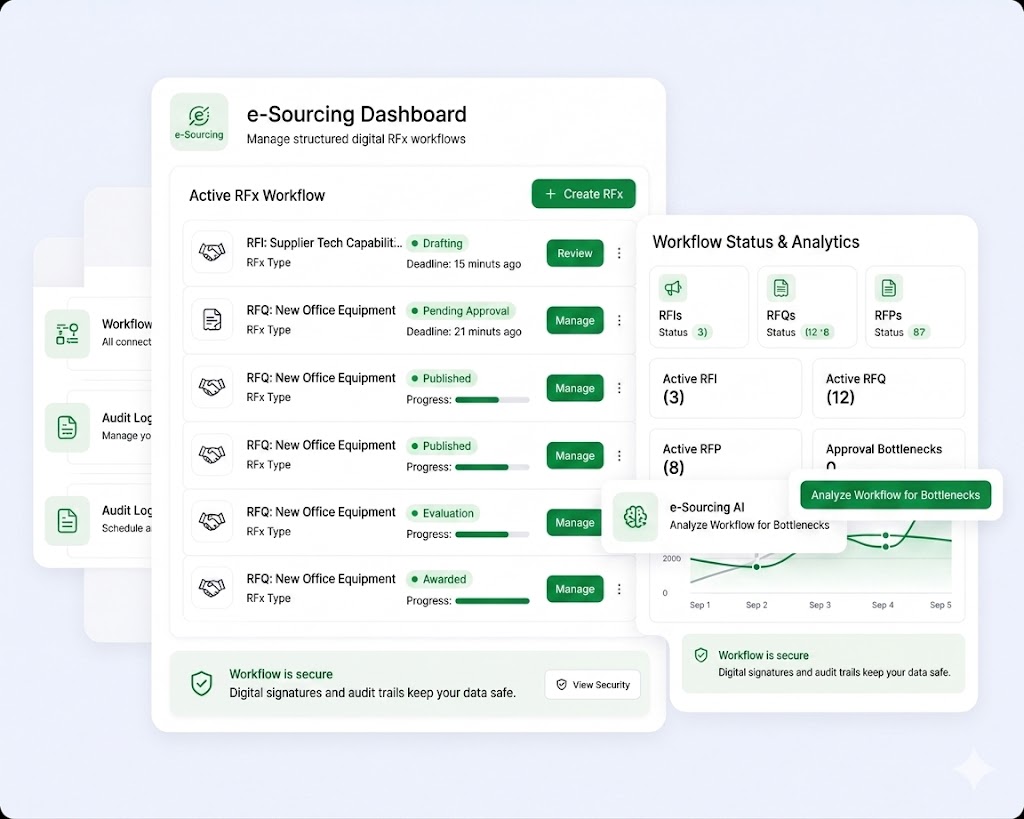Click the RFQs document icon
Screen dimensions: 1024x819
click(780, 287)
